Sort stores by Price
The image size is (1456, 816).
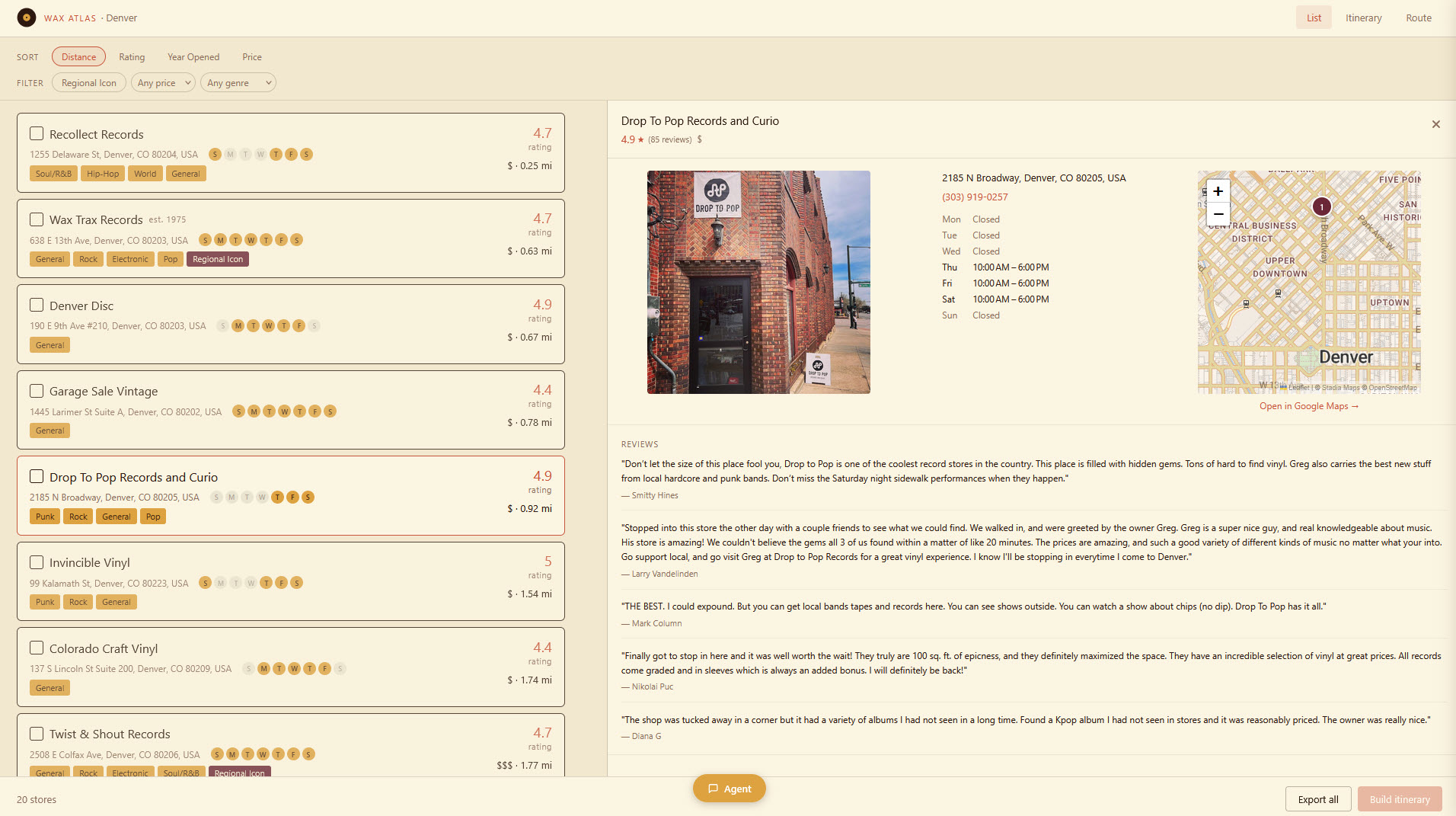(252, 57)
